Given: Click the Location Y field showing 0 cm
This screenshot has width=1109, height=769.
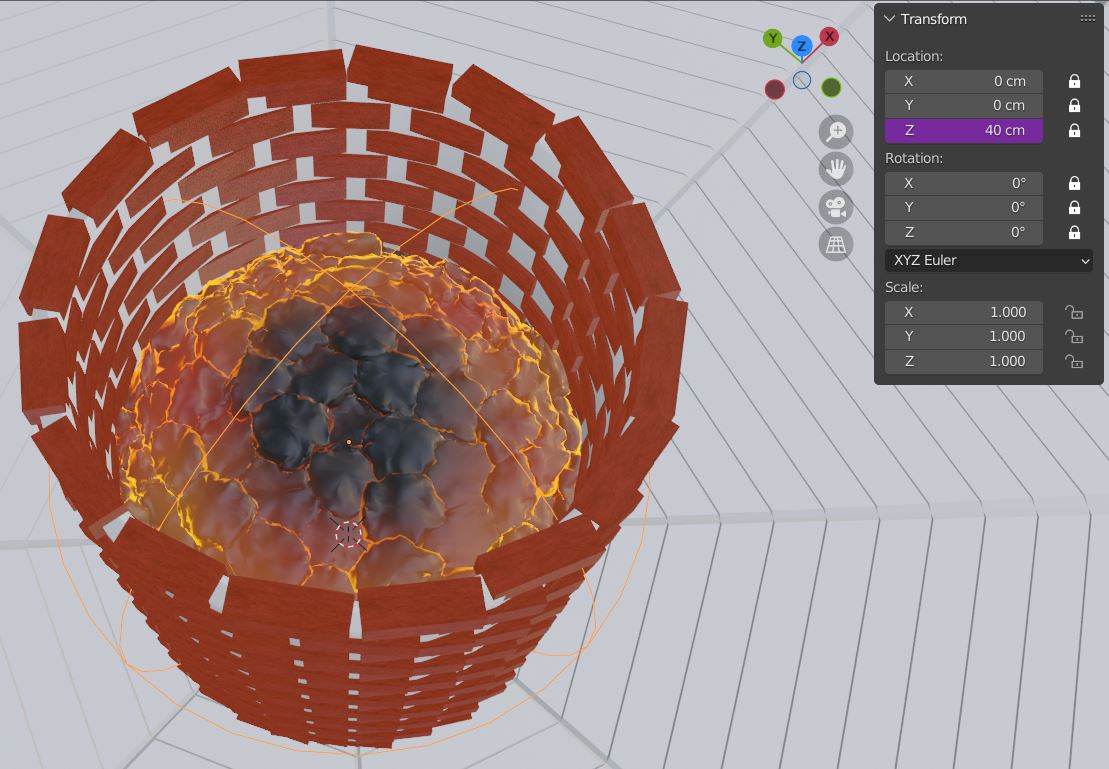Looking at the screenshot, I should coord(964,105).
